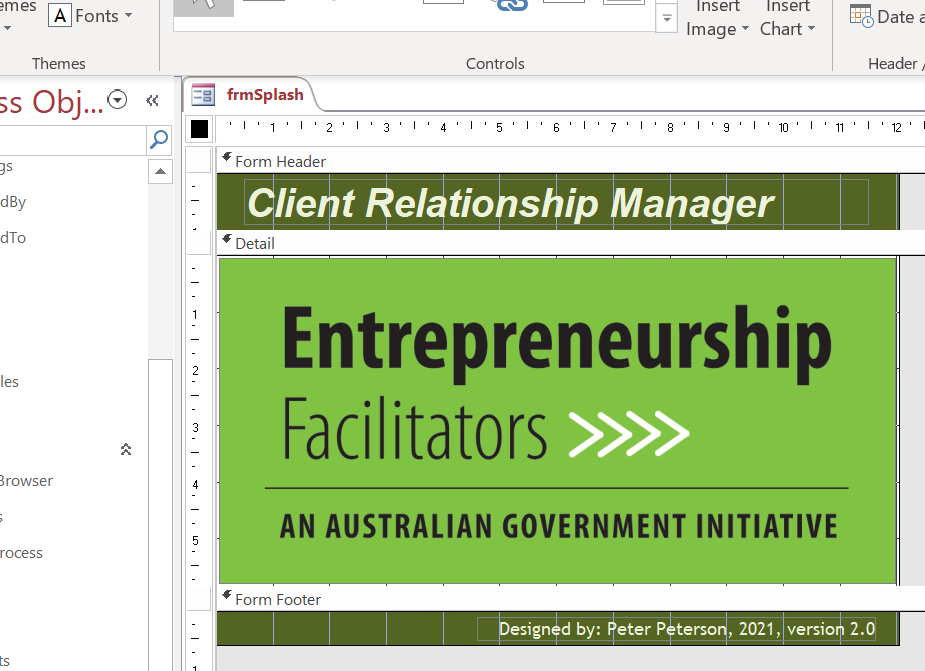Select the navigation item ending in 'Browser'

coord(27,481)
